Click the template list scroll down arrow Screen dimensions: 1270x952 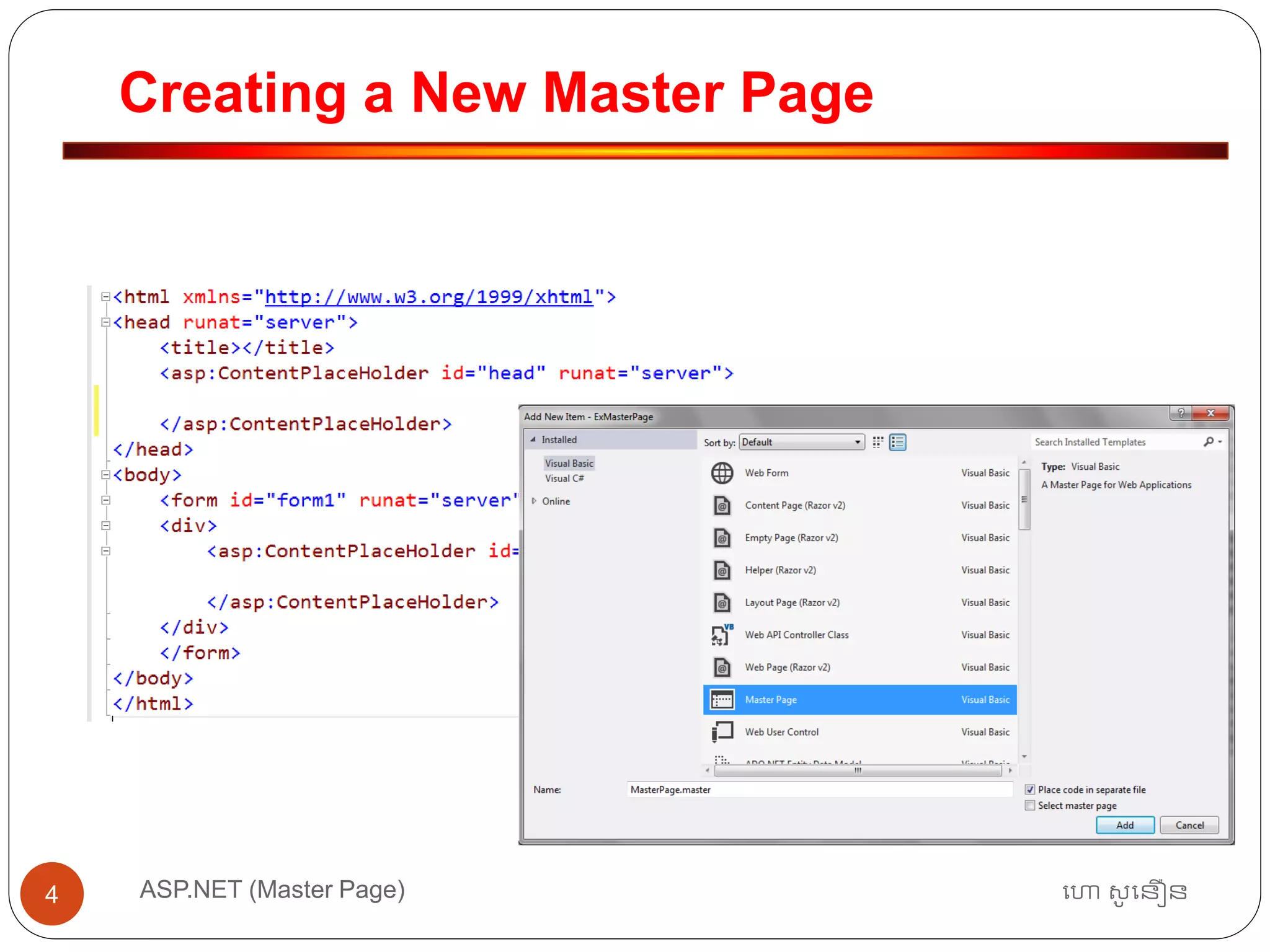(x=1024, y=757)
